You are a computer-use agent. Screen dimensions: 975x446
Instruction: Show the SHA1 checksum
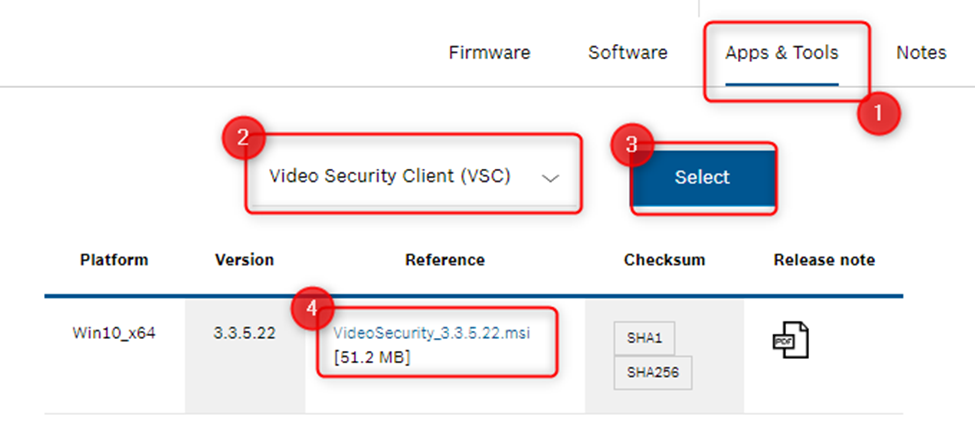644,339
